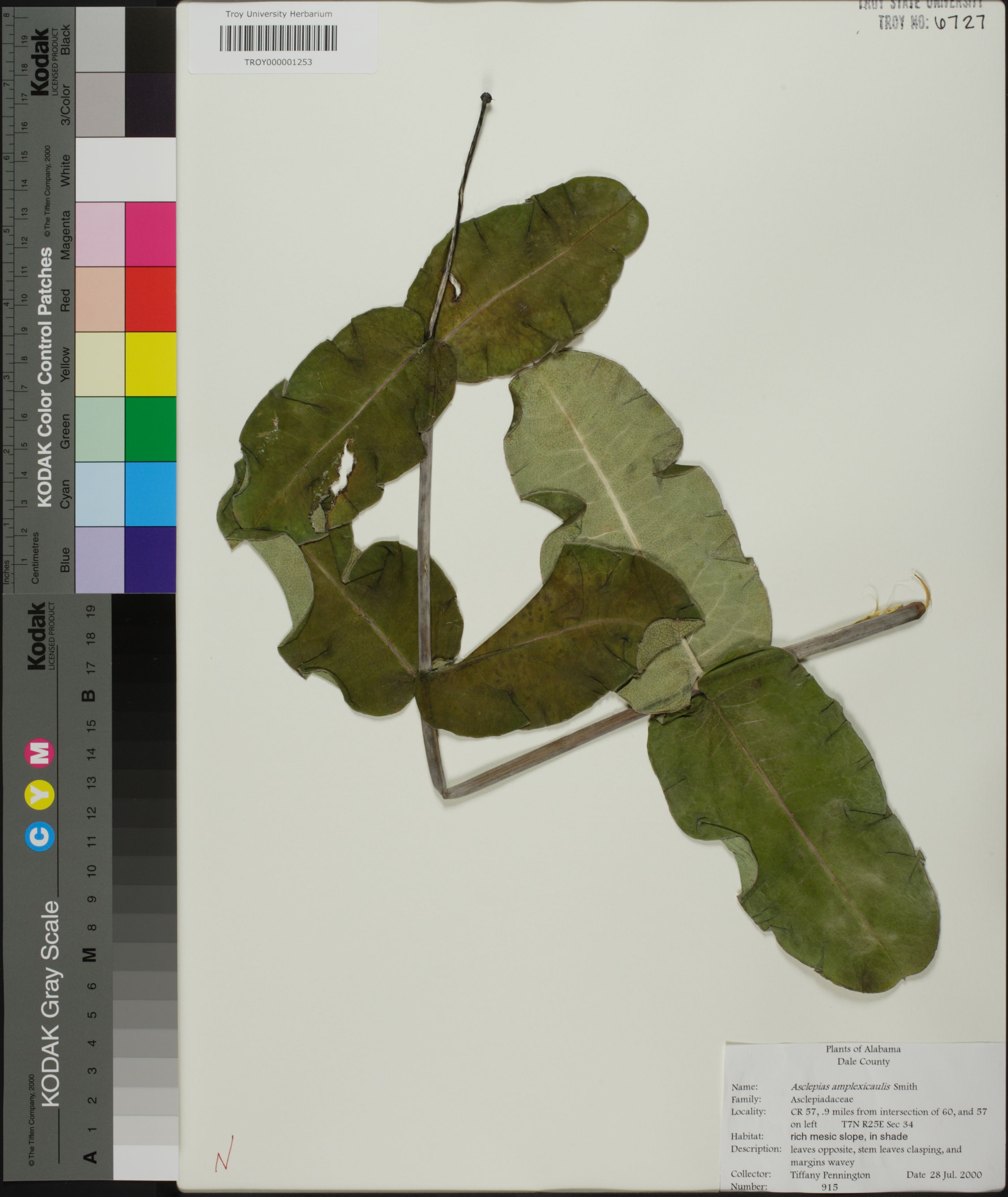Pick the saturated magenta color patch
Image resolution: width=1008 pixels, height=1197 pixels.
tap(150, 234)
